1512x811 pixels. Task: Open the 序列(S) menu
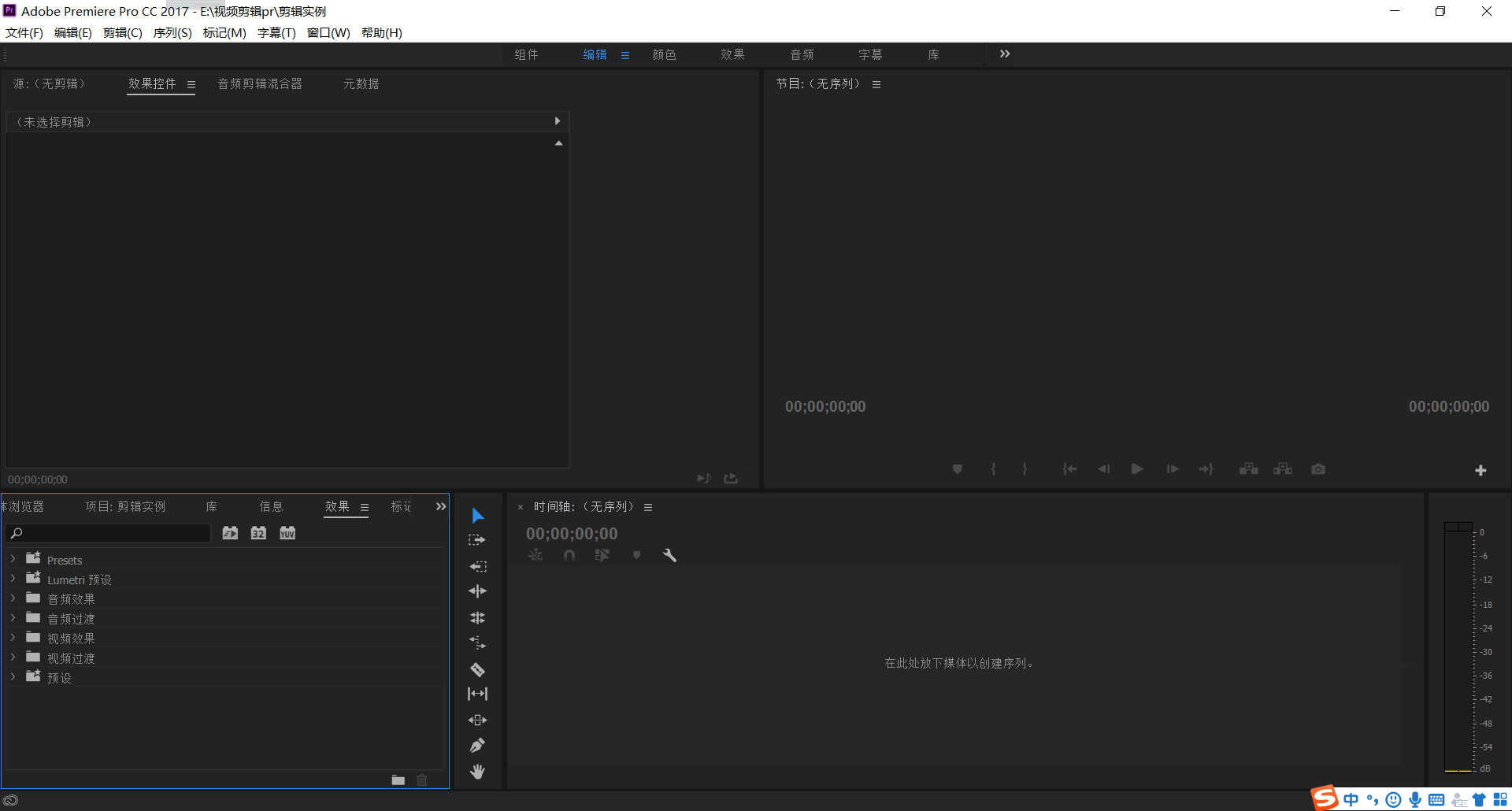tap(172, 32)
